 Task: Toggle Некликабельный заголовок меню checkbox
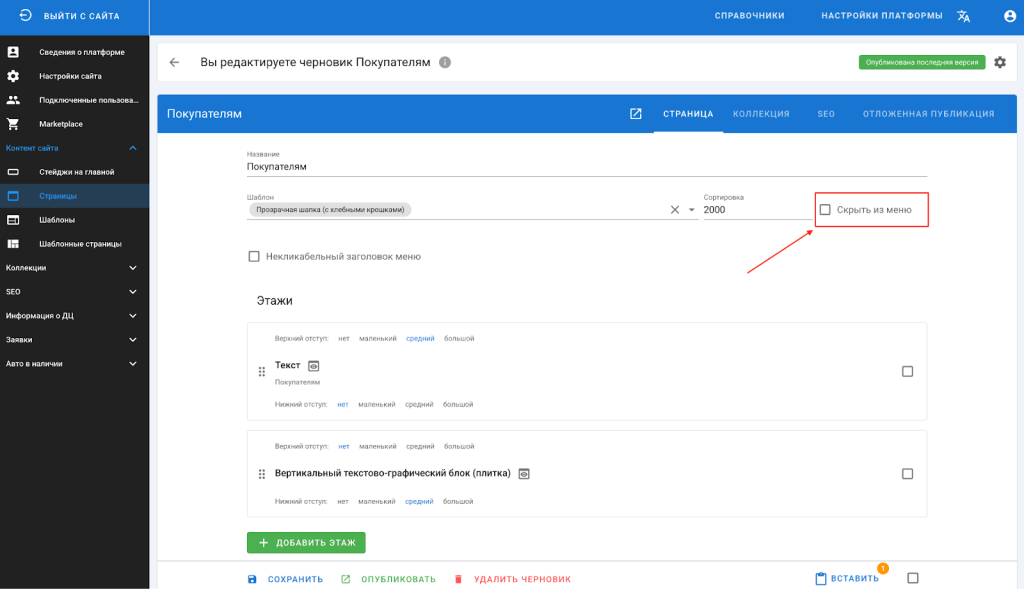(x=254, y=257)
